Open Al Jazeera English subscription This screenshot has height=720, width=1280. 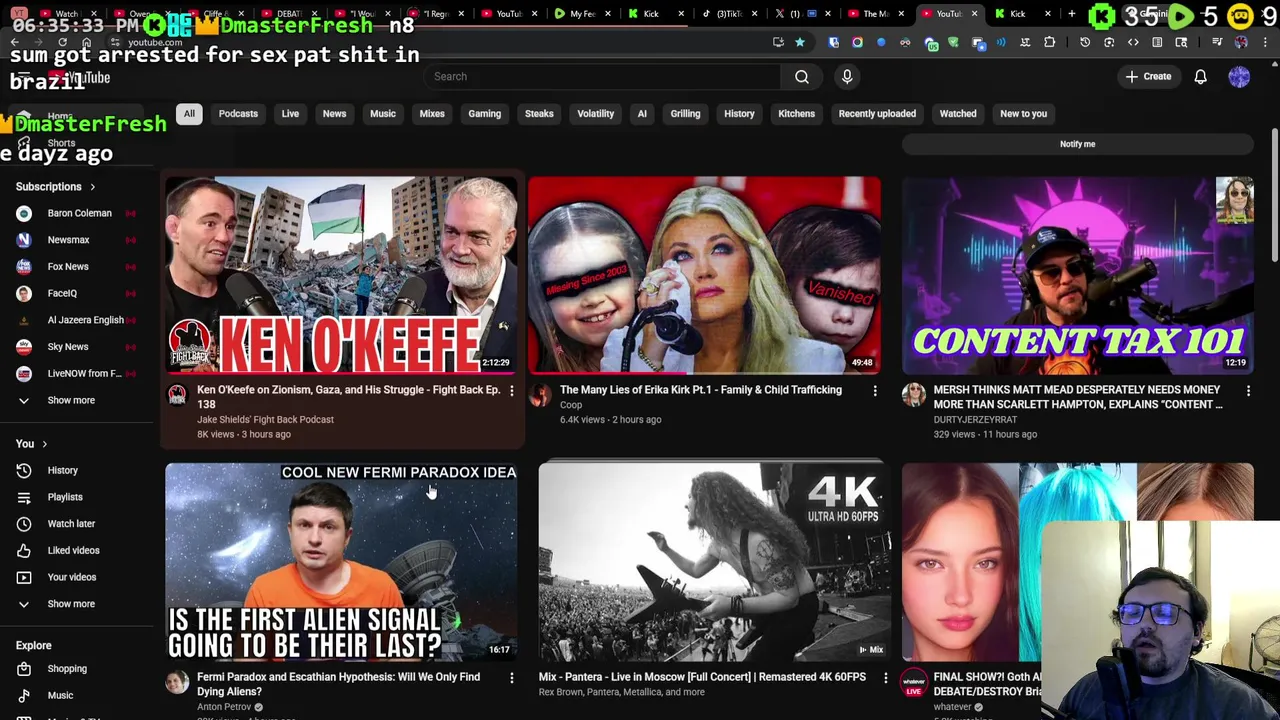click(x=78, y=320)
